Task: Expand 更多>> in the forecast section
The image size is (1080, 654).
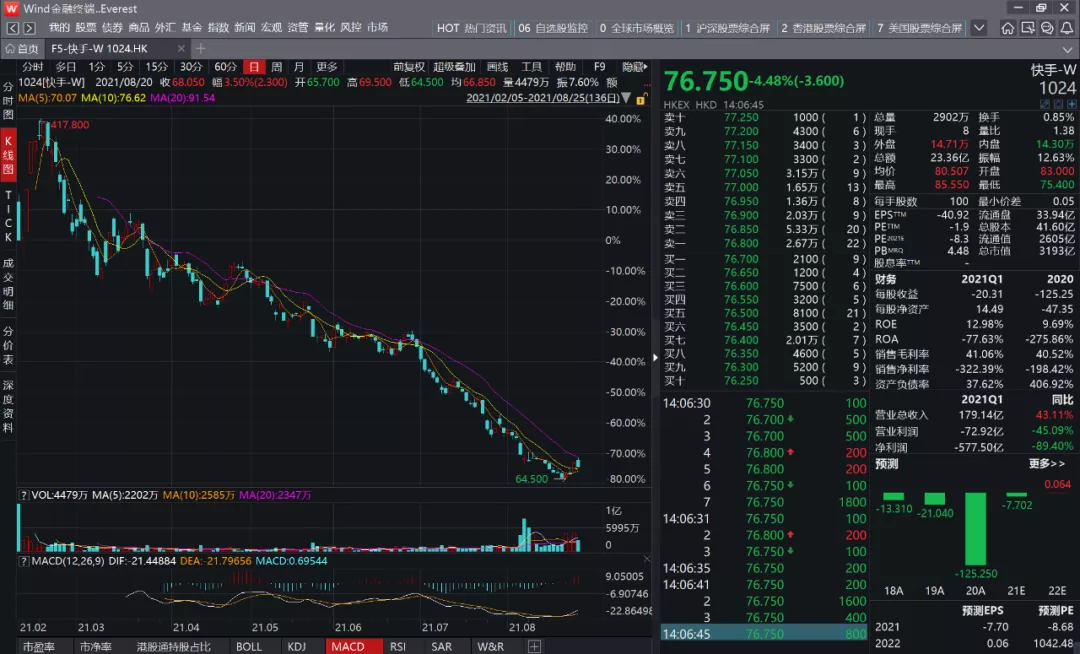Action: 1047,464
